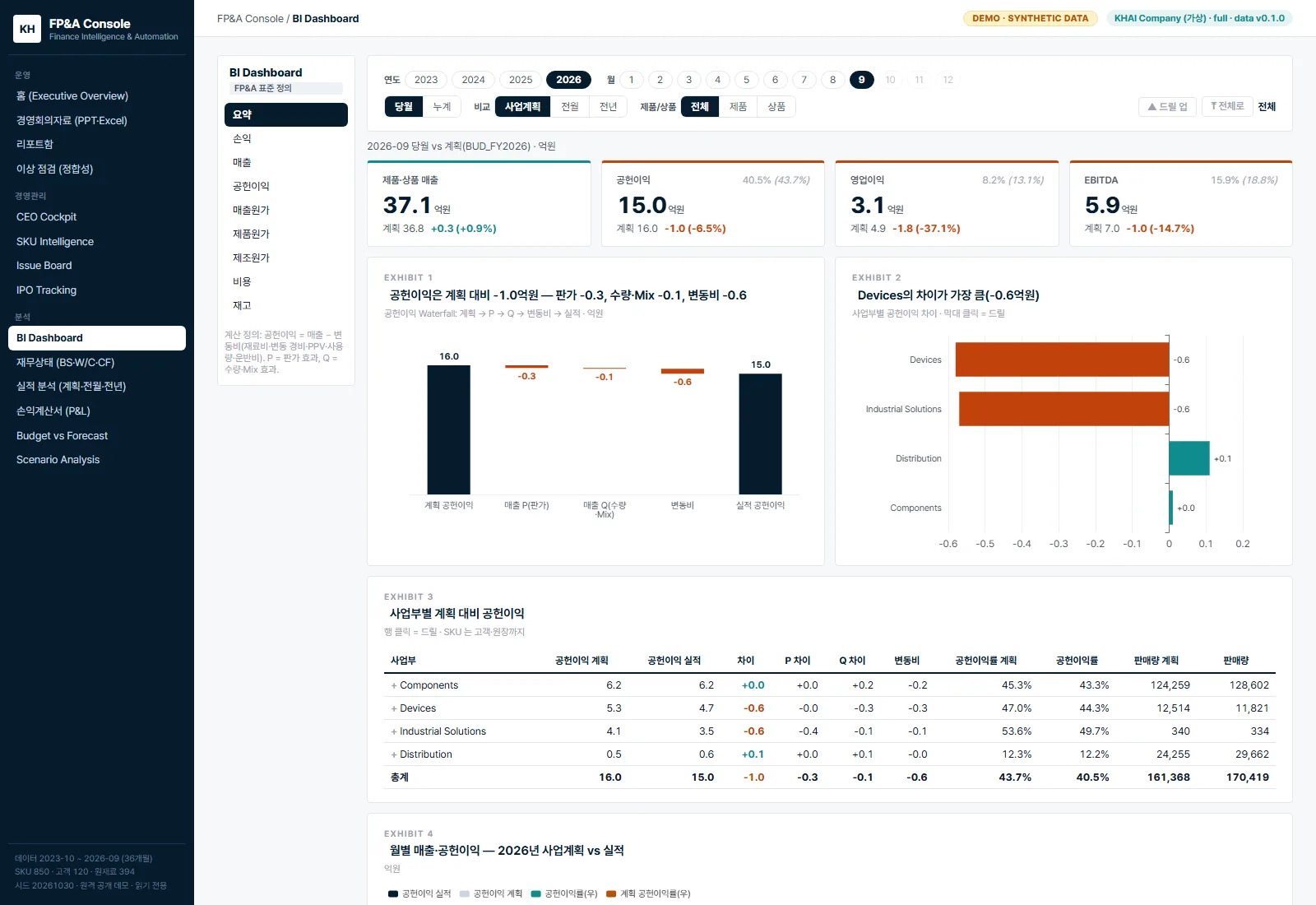Open the 손익 section
The height and width of the screenshot is (905, 1316).
click(x=286, y=139)
